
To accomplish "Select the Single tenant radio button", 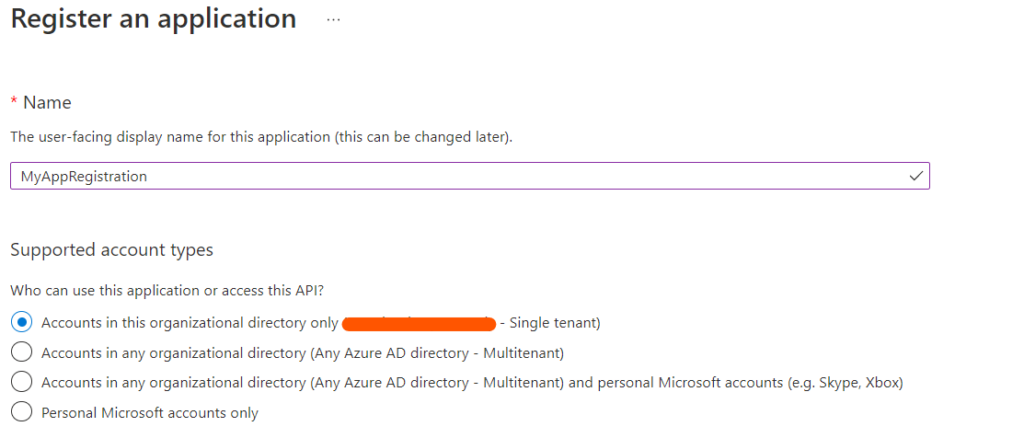I will pyautogui.click(x=22, y=322).
